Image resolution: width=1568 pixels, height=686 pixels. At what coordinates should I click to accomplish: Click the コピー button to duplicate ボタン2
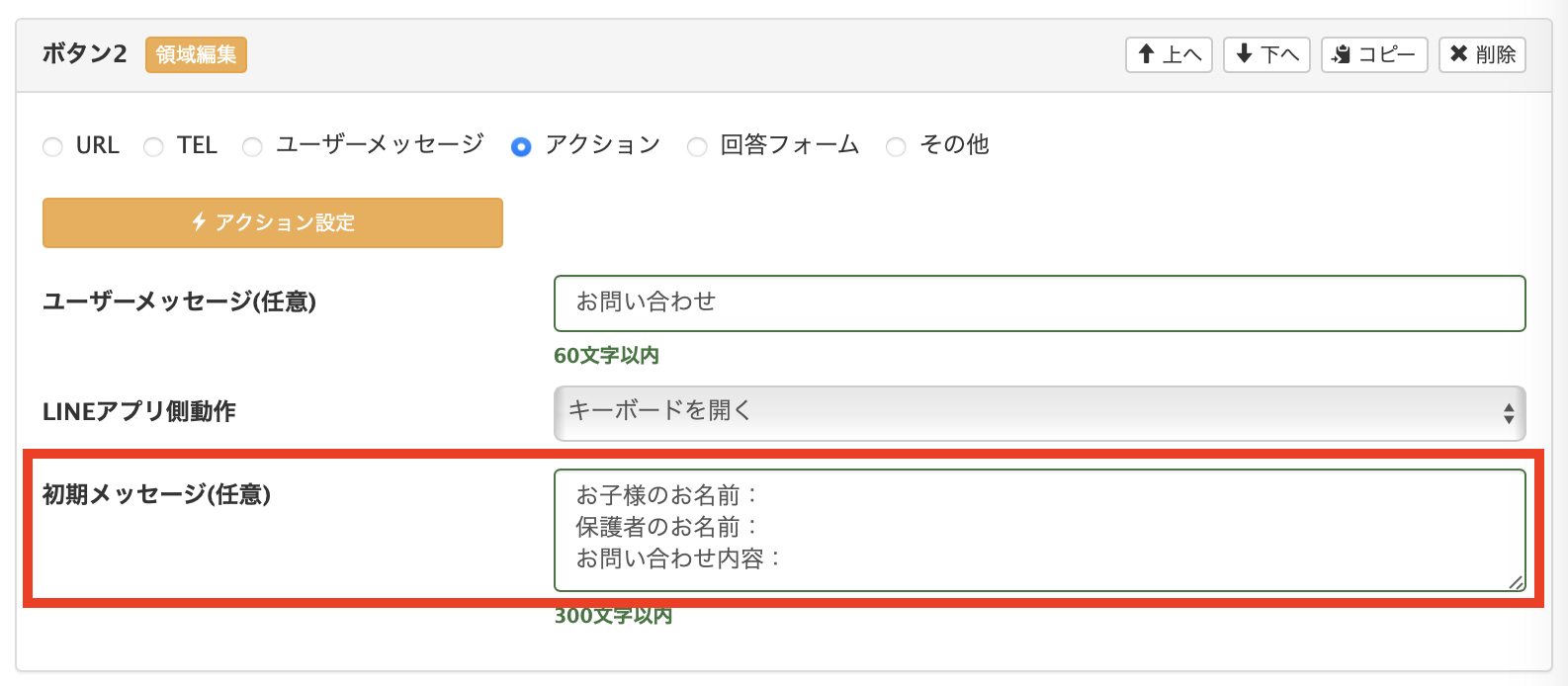click(1373, 54)
